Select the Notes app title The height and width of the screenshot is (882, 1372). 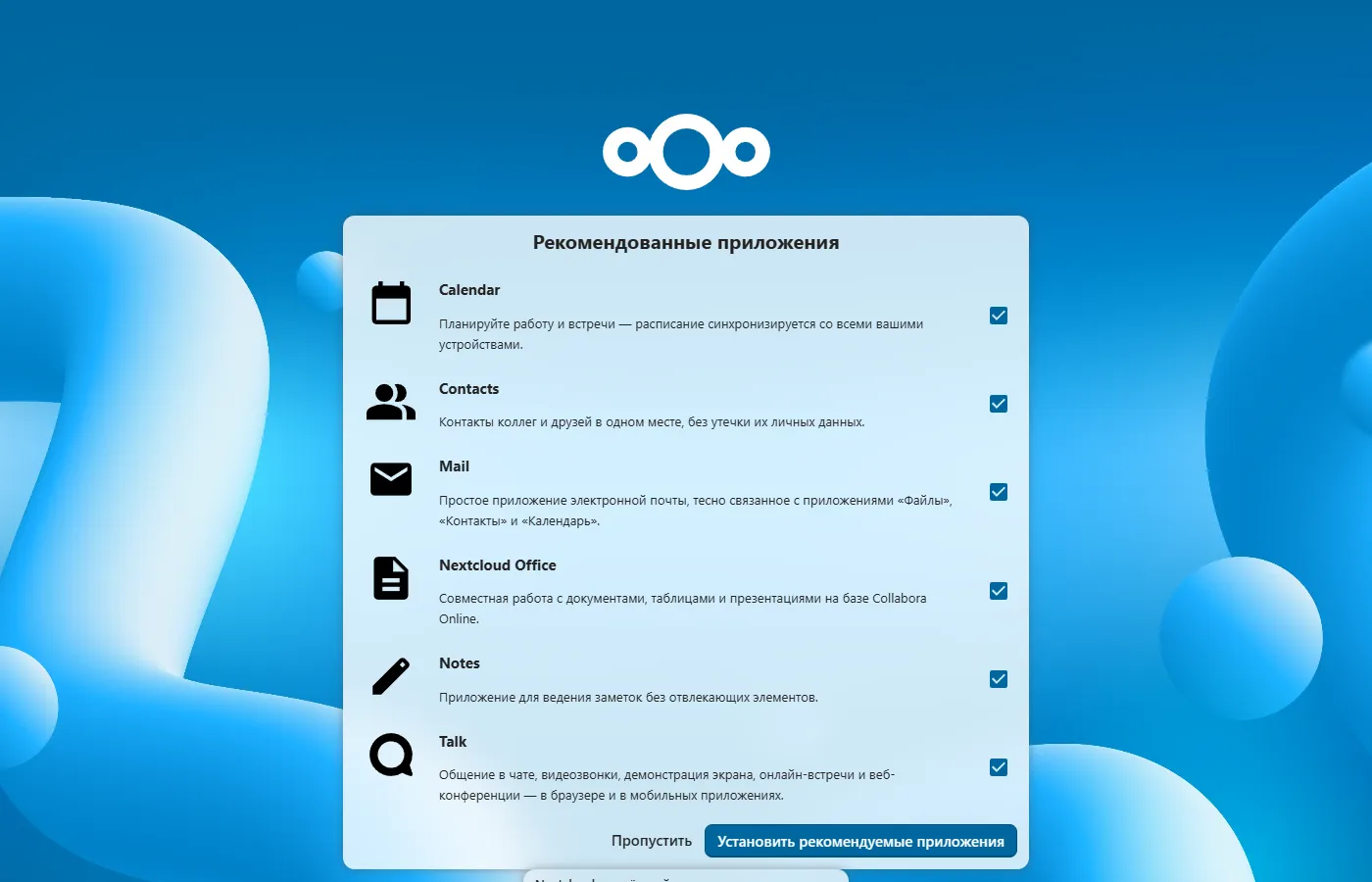tap(460, 663)
